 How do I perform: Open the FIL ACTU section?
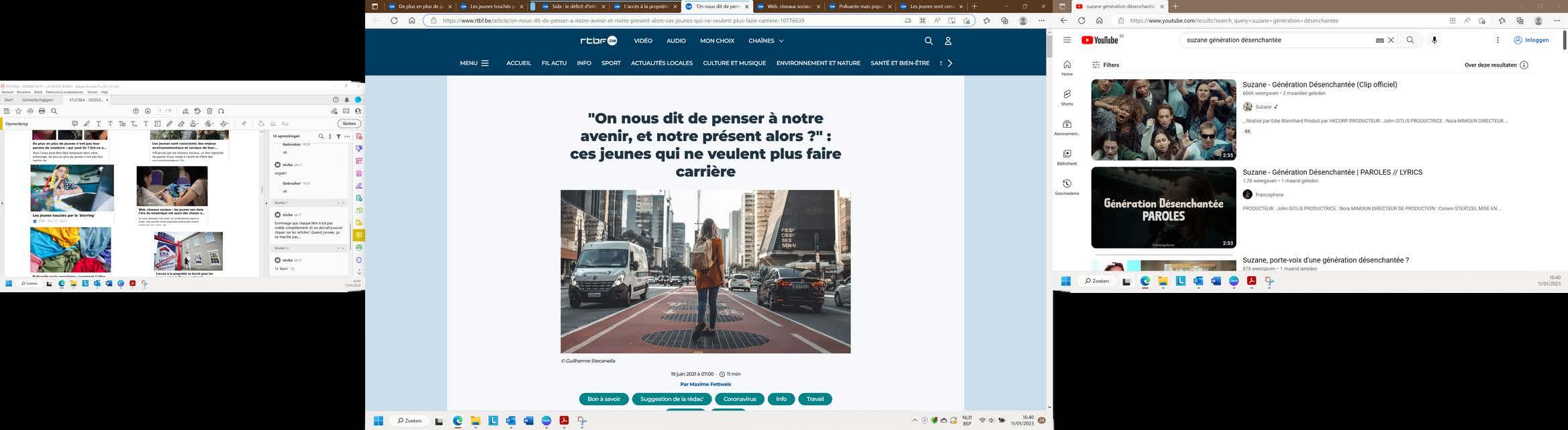pyautogui.click(x=554, y=63)
